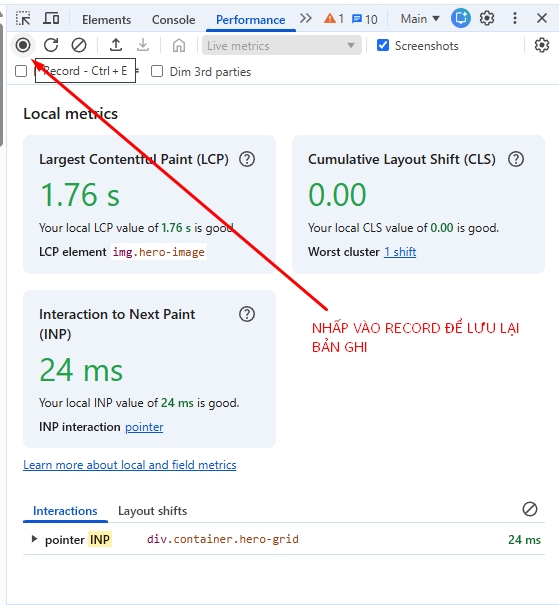Enable Dim 3rd parties checkbox
Viewport: 559px width, 605px height.
(157, 71)
